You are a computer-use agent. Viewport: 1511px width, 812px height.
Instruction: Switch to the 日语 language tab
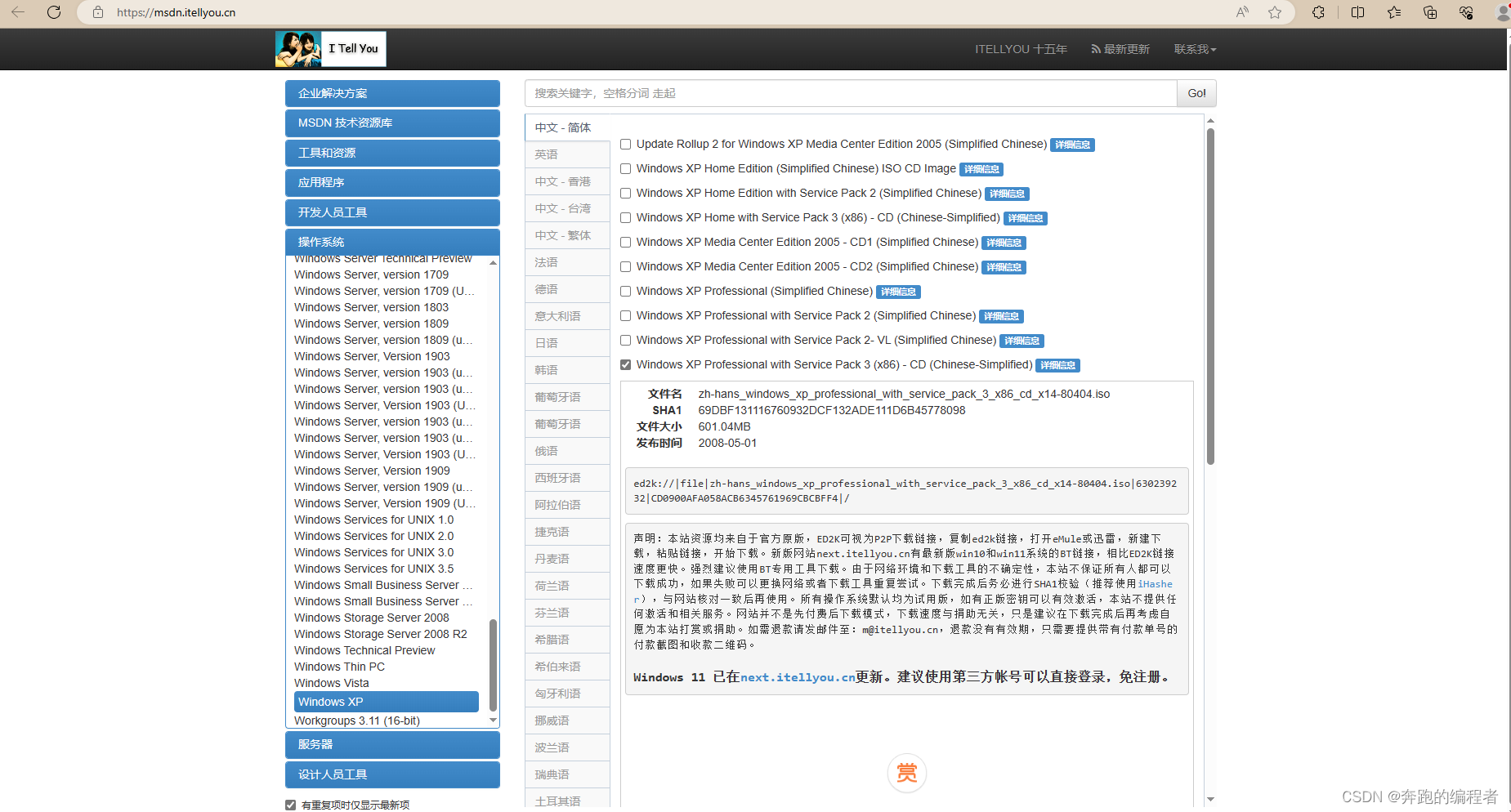pyautogui.click(x=567, y=343)
